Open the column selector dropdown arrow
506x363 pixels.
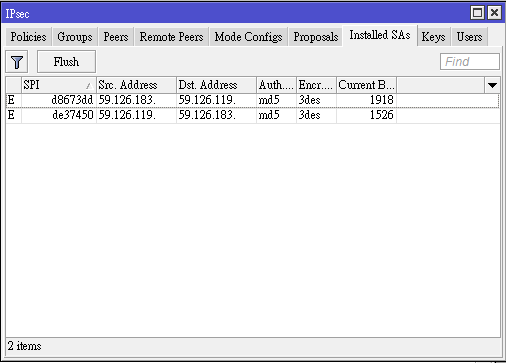pyautogui.click(x=492, y=85)
